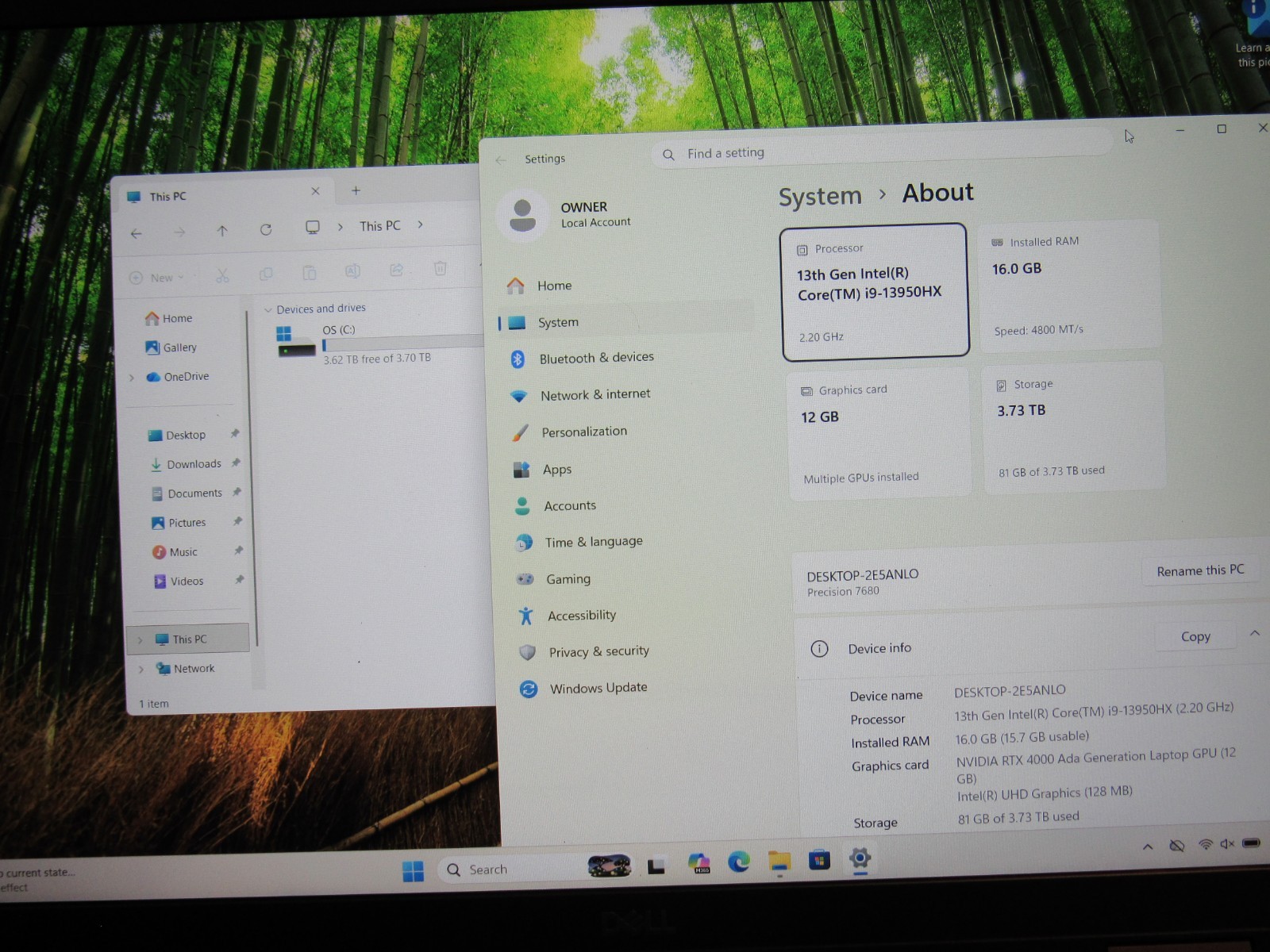Click This PC in the address bar
The height and width of the screenshot is (952, 1270).
pyautogui.click(x=379, y=226)
